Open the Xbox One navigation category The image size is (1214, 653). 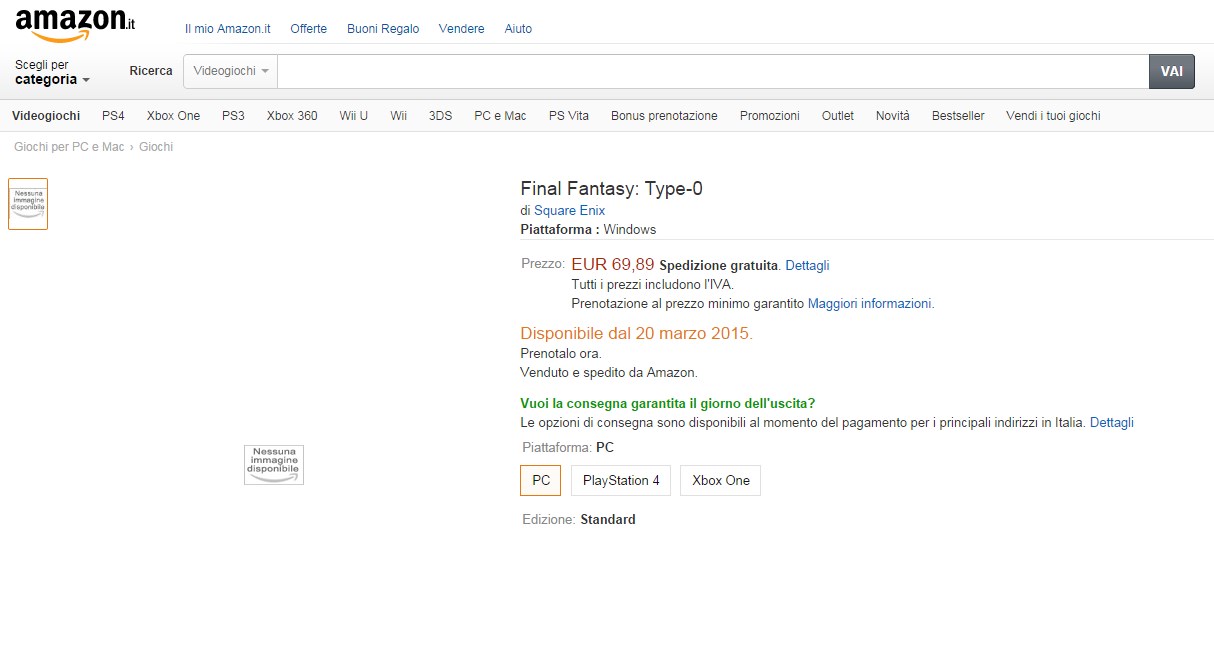coord(173,116)
